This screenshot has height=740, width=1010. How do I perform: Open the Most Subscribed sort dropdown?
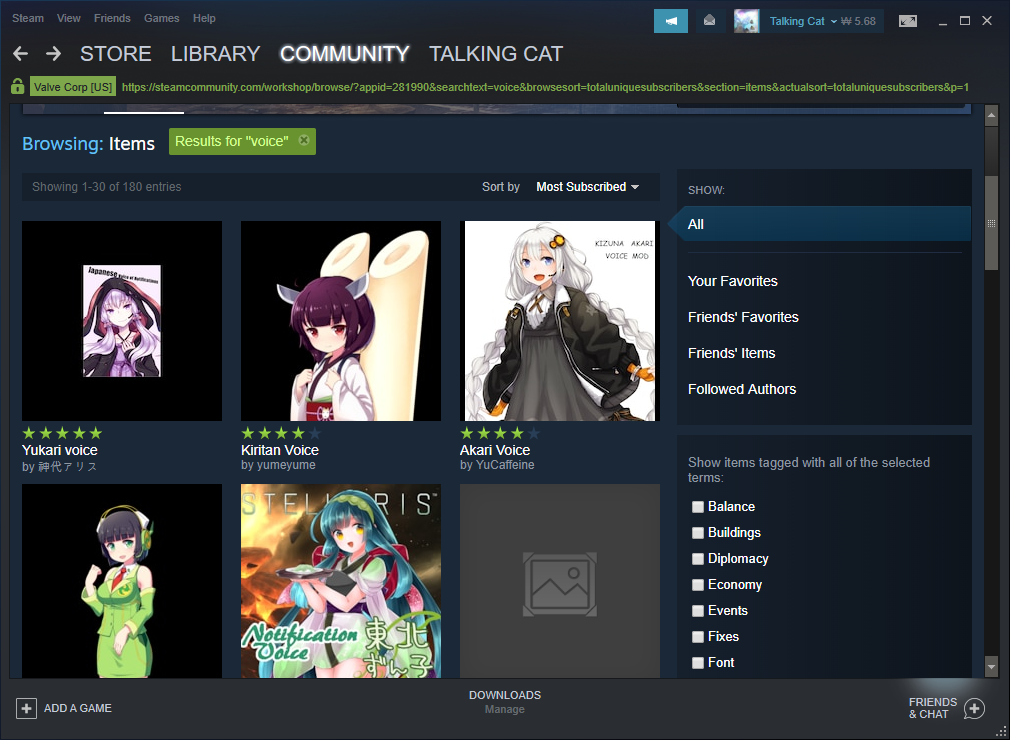tap(587, 187)
